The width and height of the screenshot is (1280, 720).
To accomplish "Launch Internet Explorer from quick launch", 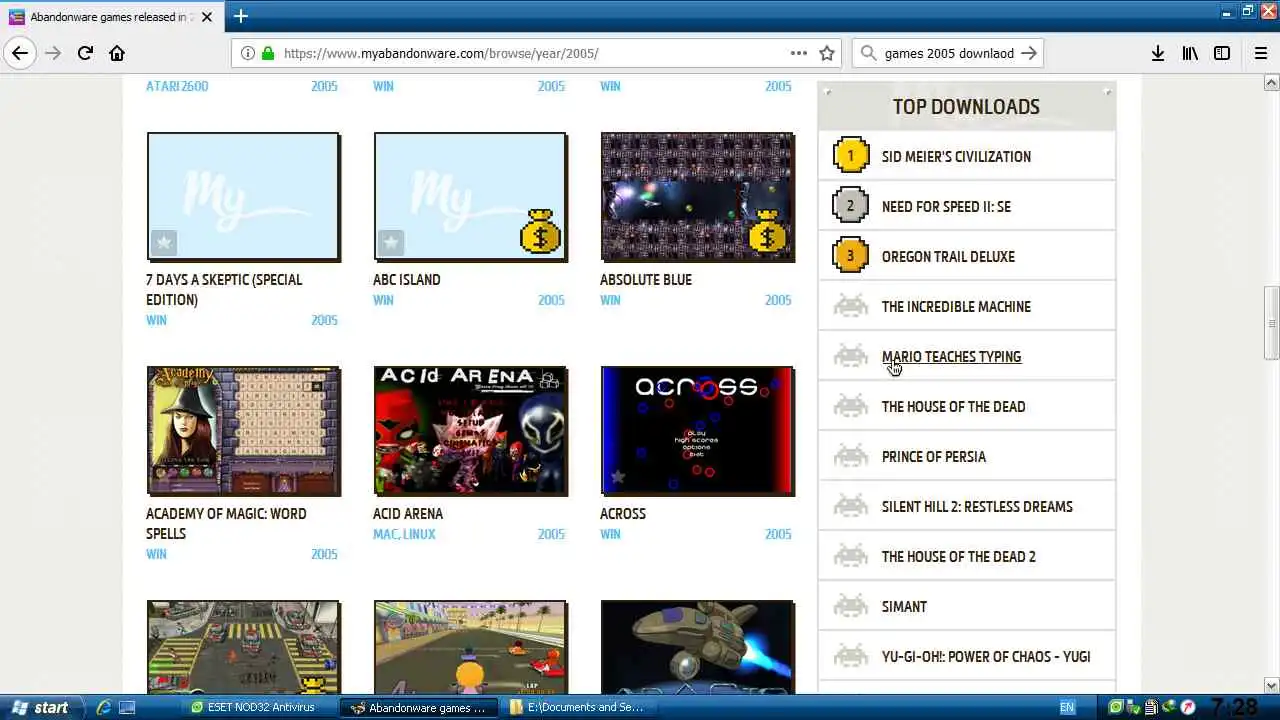I will pos(103,707).
